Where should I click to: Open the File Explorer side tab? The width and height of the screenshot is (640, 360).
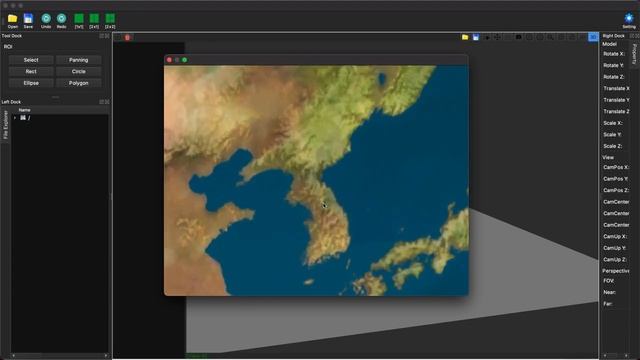point(5,125)
